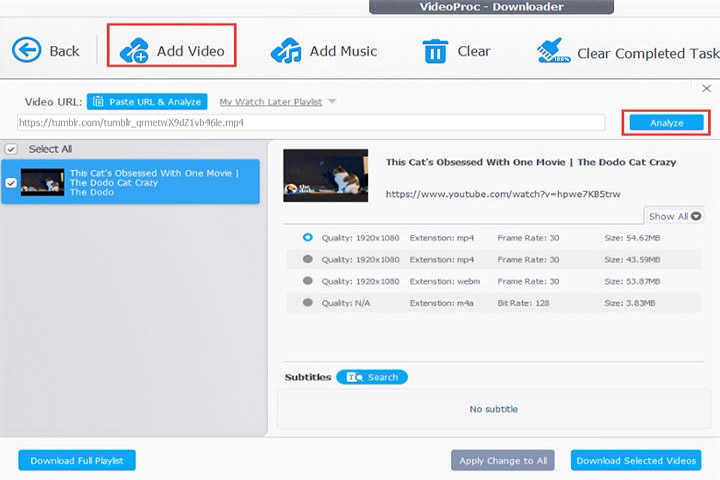Click the subtitle Search button label

coord(383,377)
